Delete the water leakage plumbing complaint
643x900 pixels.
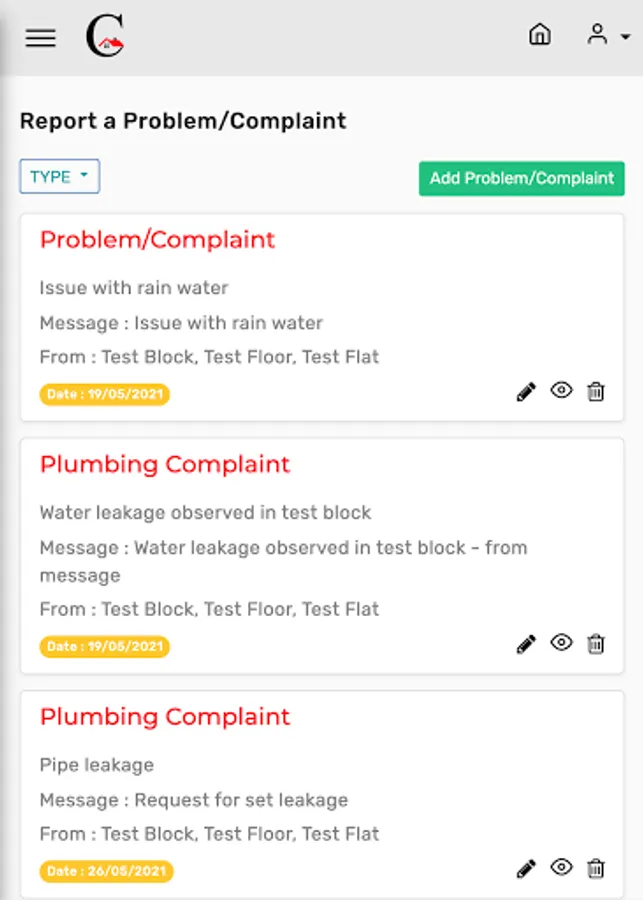pyautogui.click(x=596, y=644)
